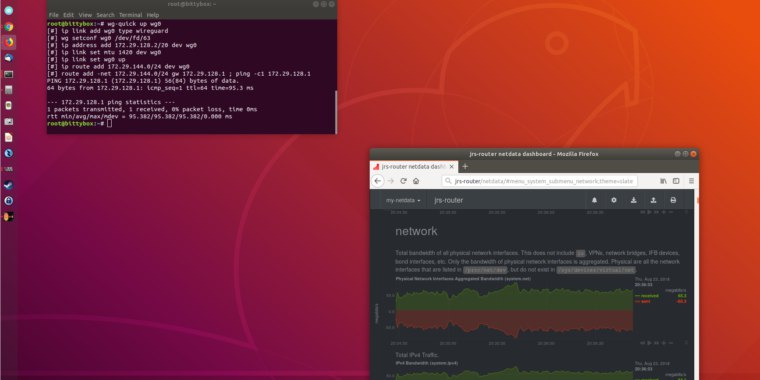Expand the my-netdata dropdown
Screen dimensions: 760x380
click(403, 200)
